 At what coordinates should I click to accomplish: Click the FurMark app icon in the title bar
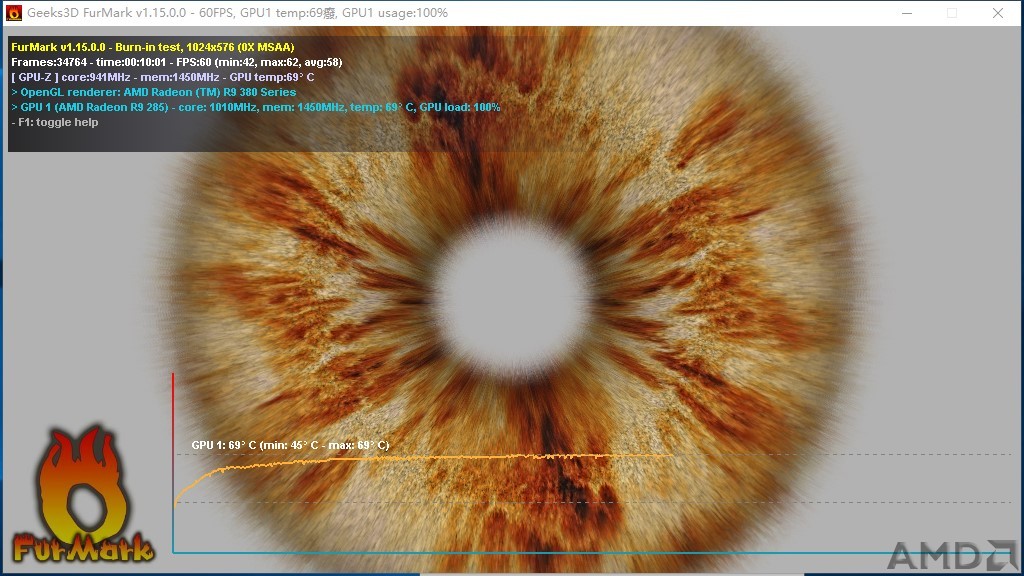(14, 12)
